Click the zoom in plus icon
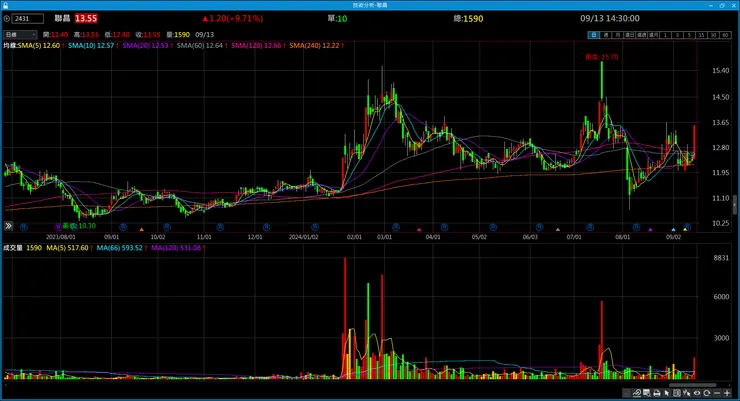The image size is (740, 401). 727,393
